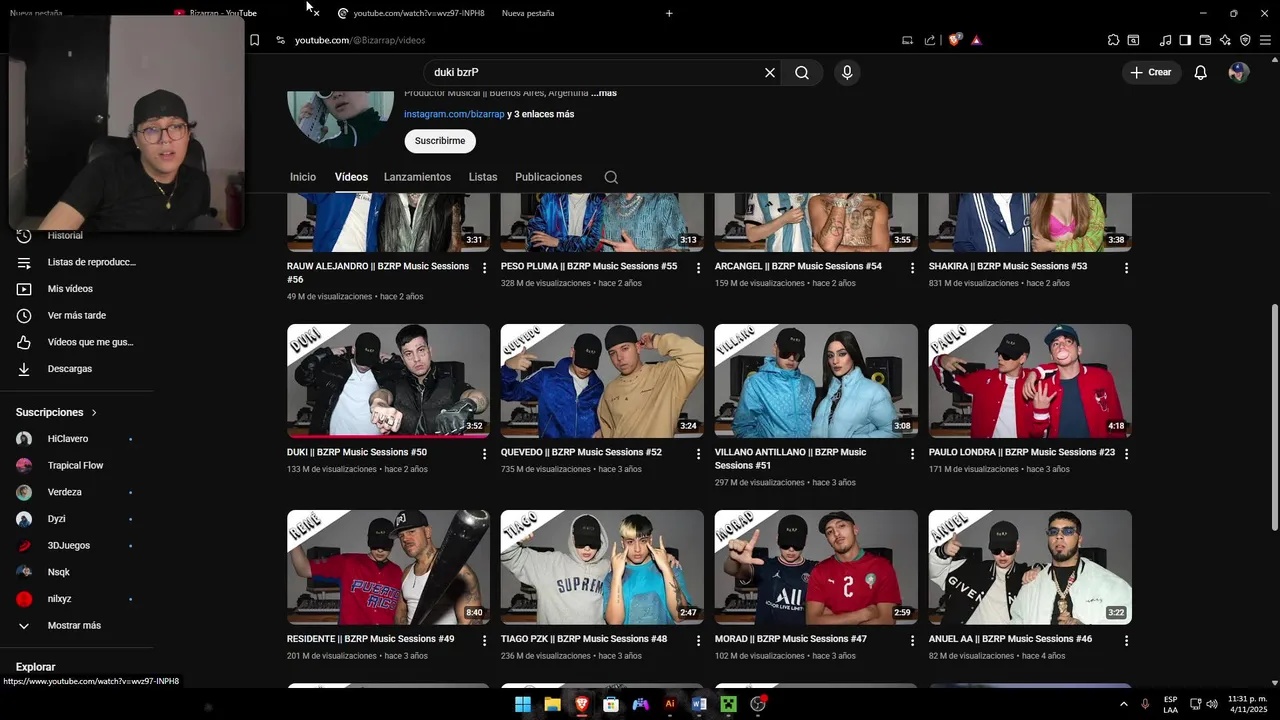Open the Publicaciones tab
This screenshot has width=1280, height=720.
548,177
